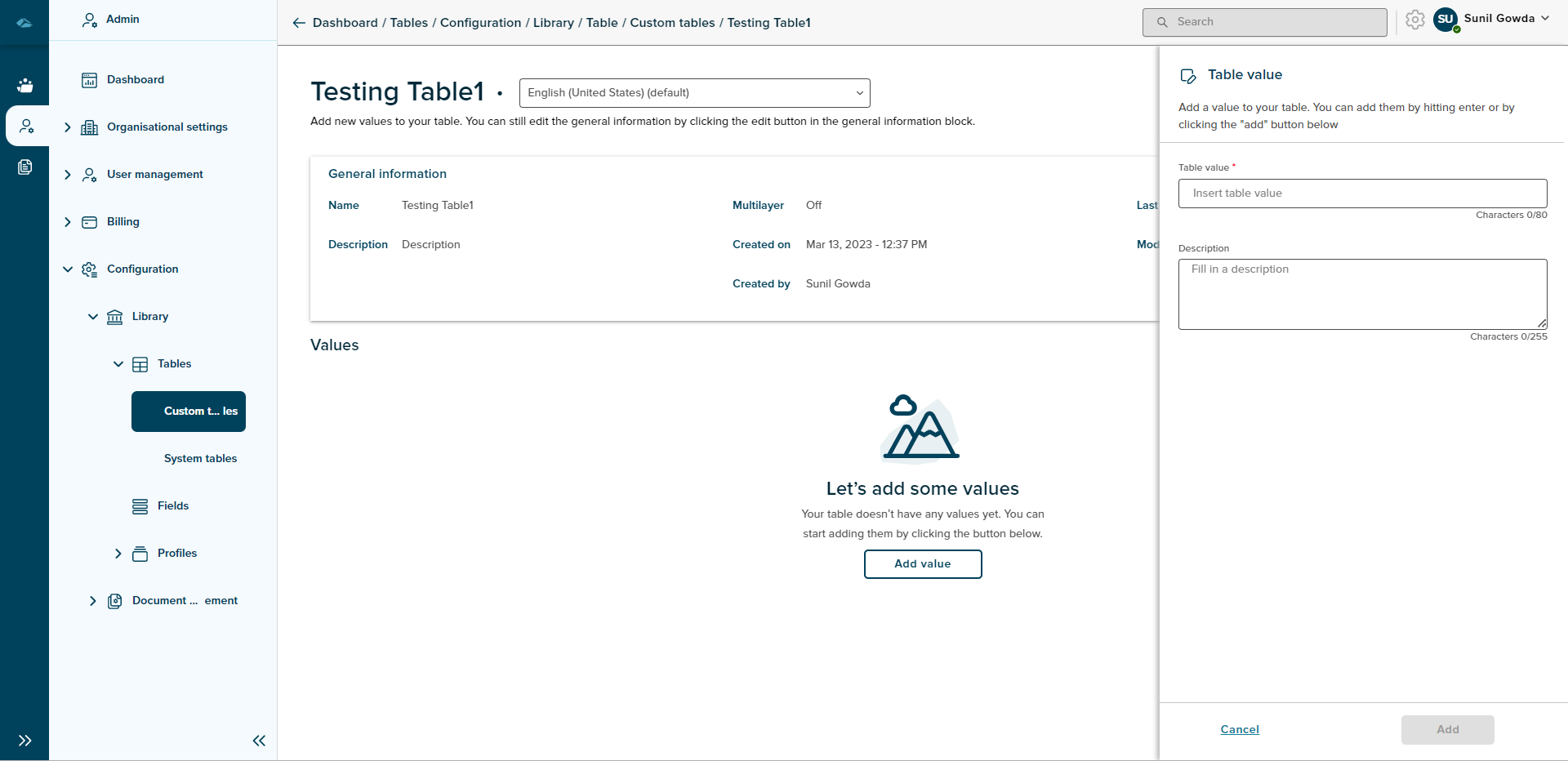Viewport: 1568px width, 761px height.
Task: Open System tables in sidebar
Action: [200, 459]
